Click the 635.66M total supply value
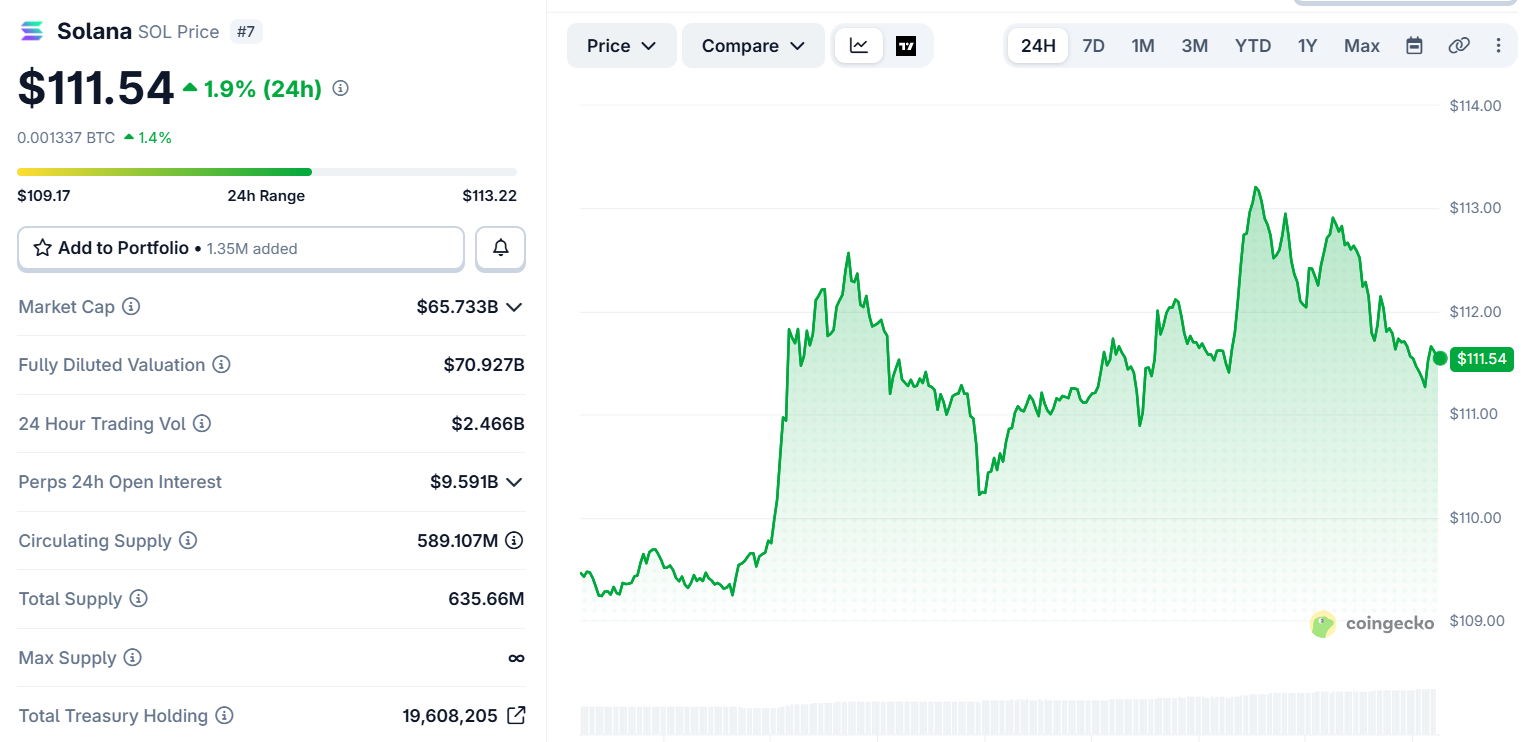 [x=486, y=599]
